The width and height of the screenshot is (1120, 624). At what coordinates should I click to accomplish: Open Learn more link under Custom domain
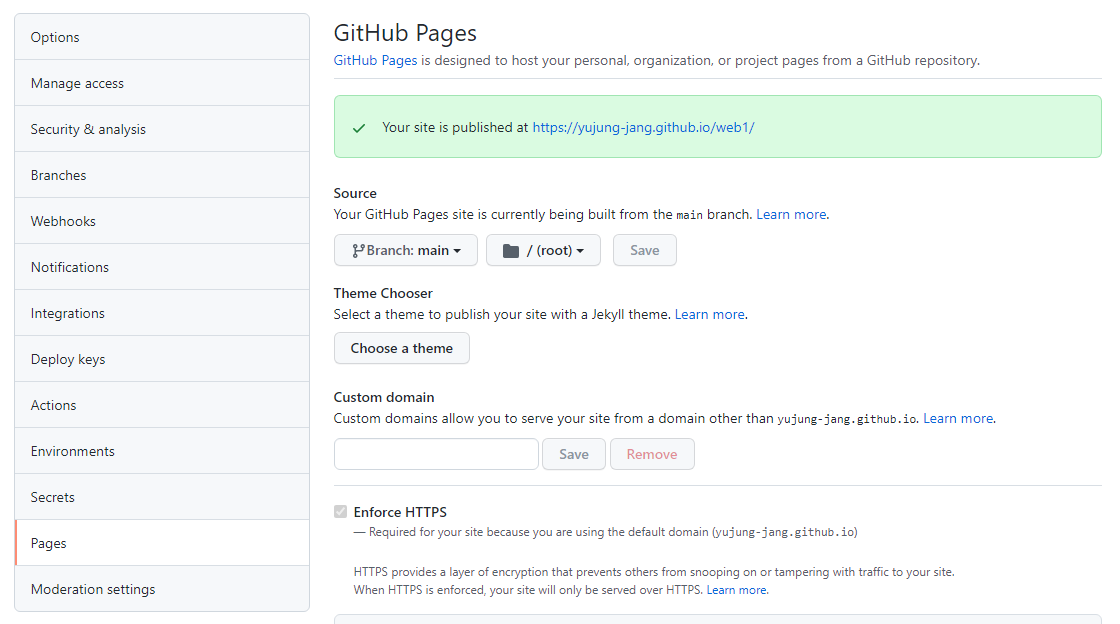[958, 418]
